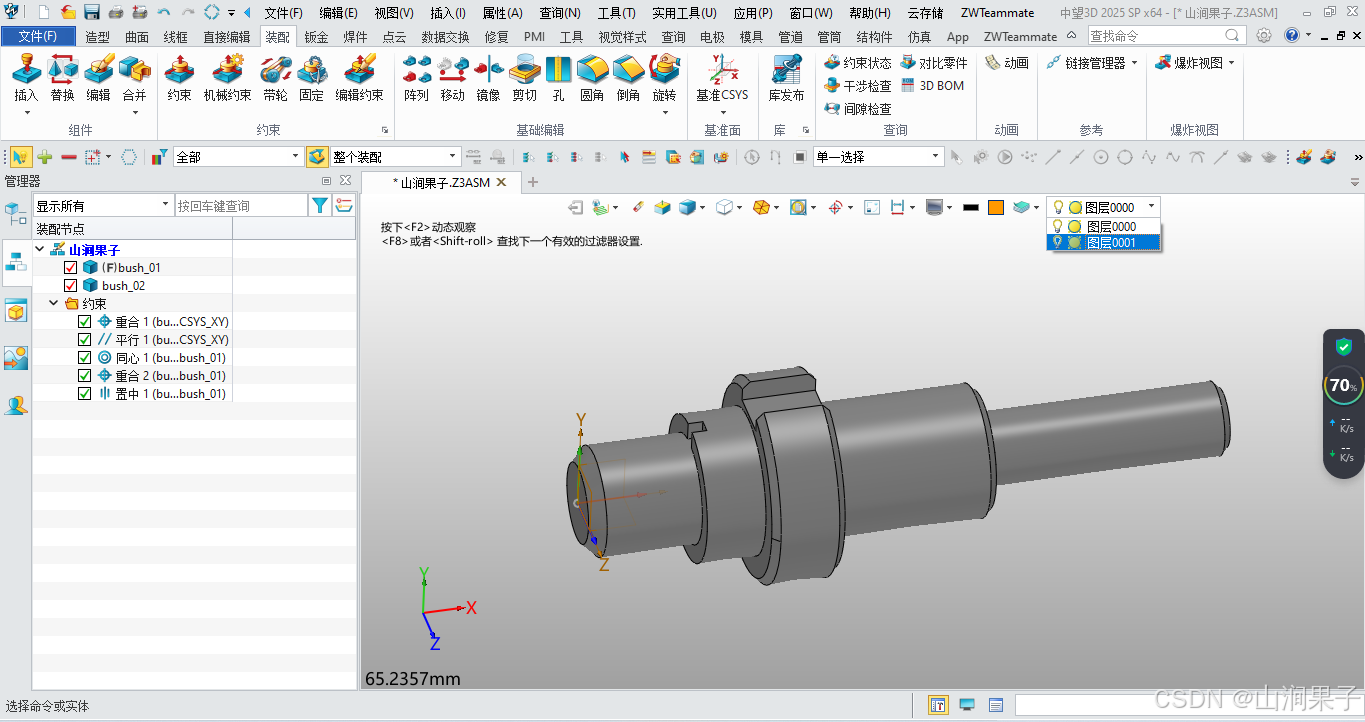Open the 整个装配 scope dropdown

pyautogui.click(x=395, y=157)
